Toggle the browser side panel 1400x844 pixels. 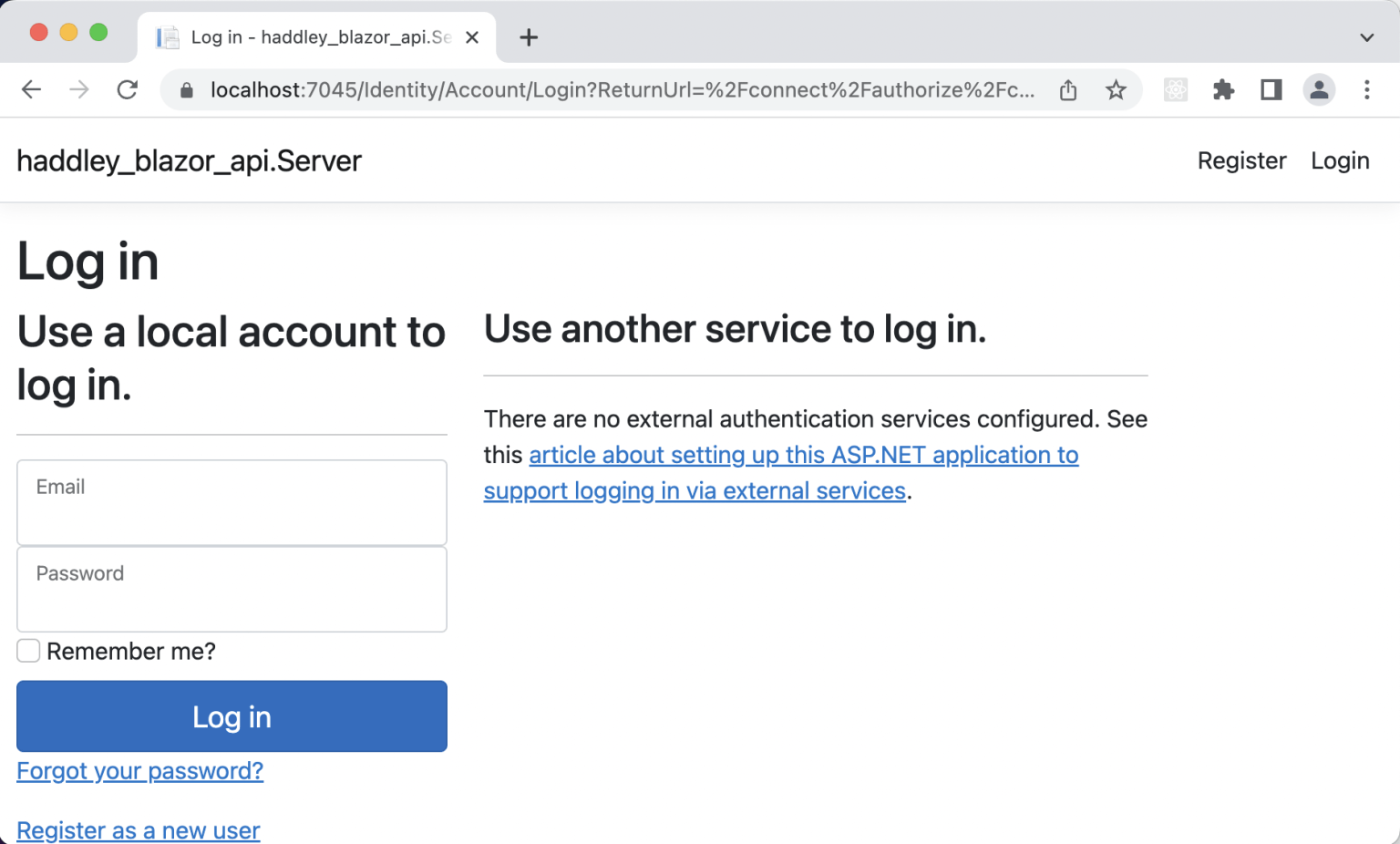1271,89
